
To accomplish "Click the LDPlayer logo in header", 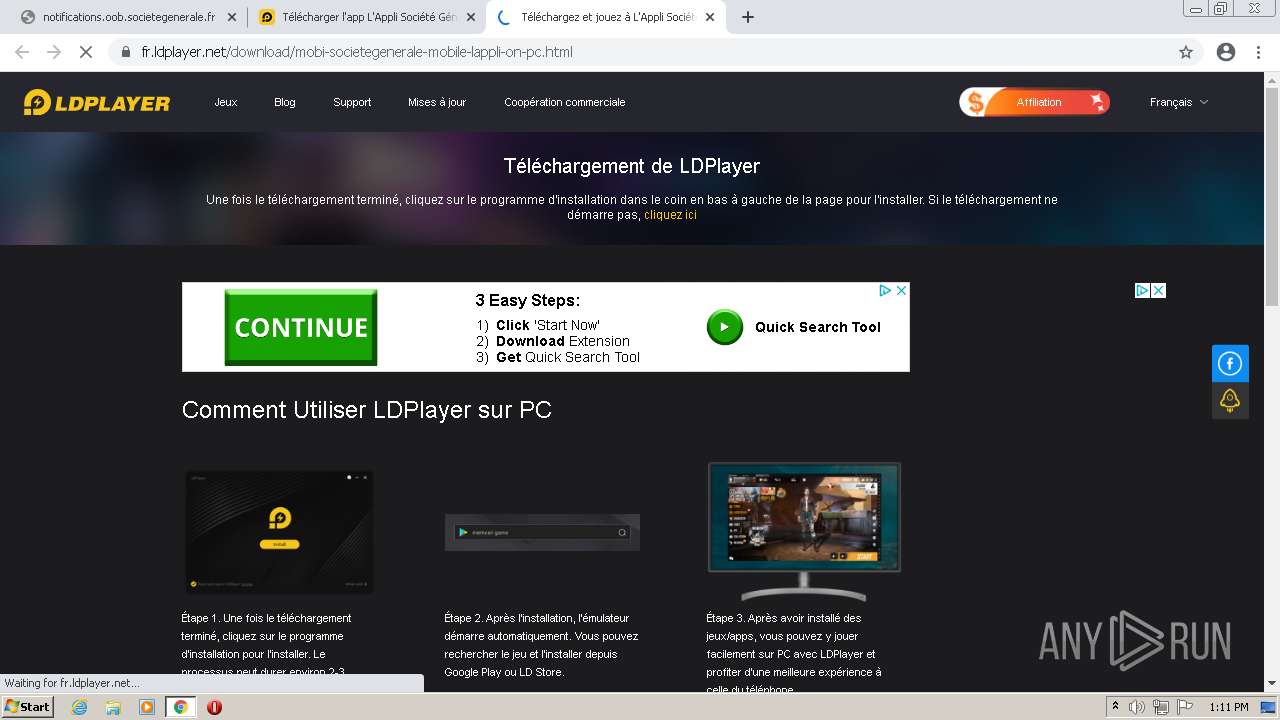I will [97, 102].
